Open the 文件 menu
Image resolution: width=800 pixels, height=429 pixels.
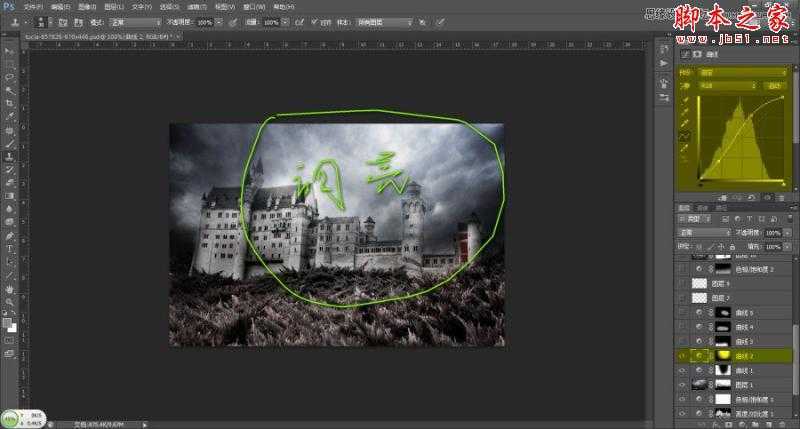pos(33,7)
